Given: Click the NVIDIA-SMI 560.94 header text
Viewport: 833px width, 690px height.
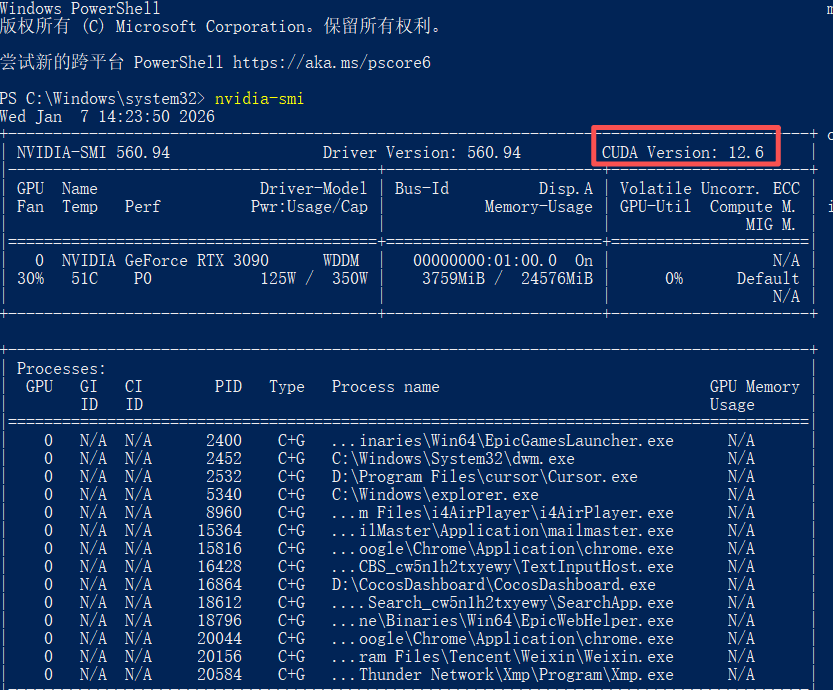Looking at the screenshot, I should [x=93, y=153].
